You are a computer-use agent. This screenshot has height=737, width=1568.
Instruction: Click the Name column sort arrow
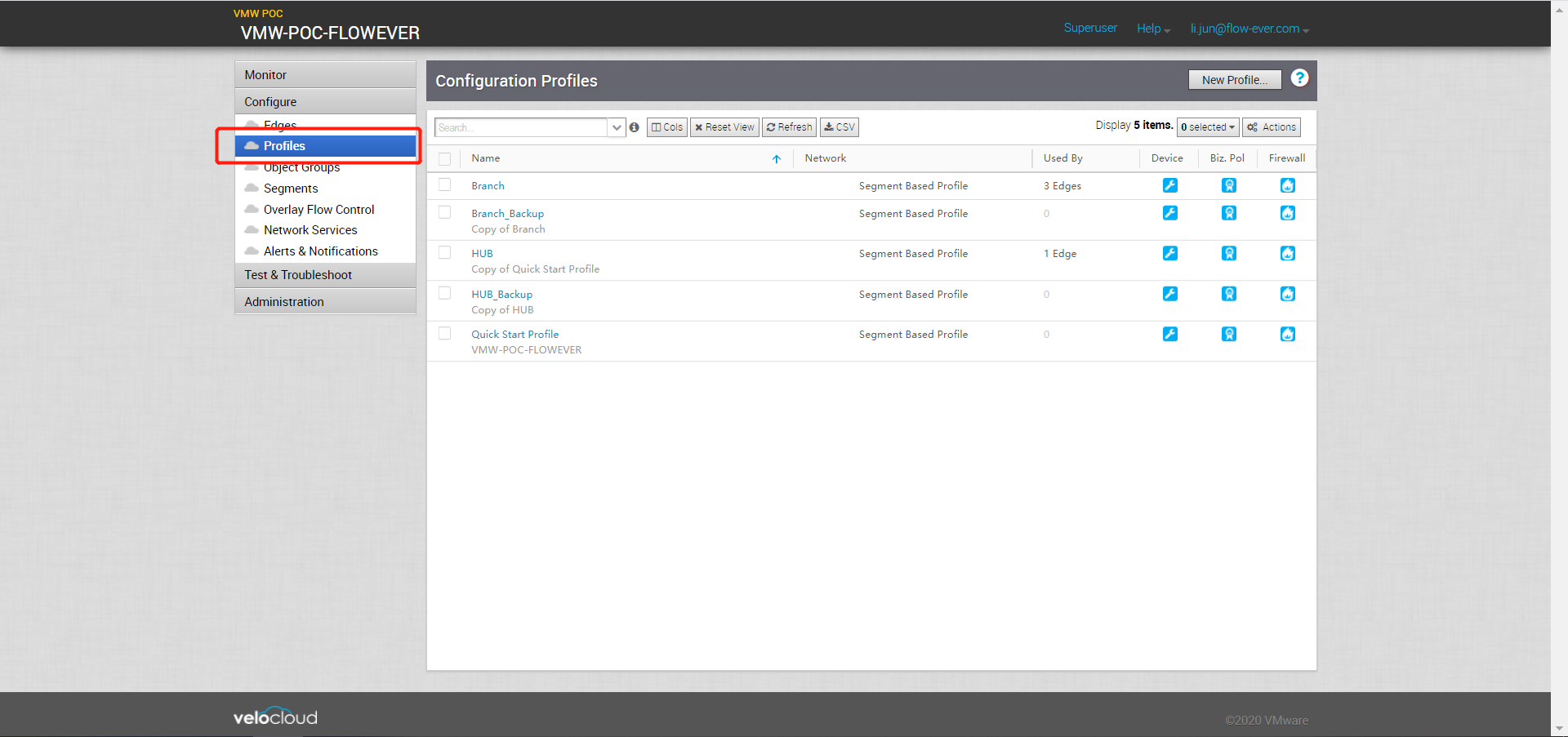click(x=777, y=159)
